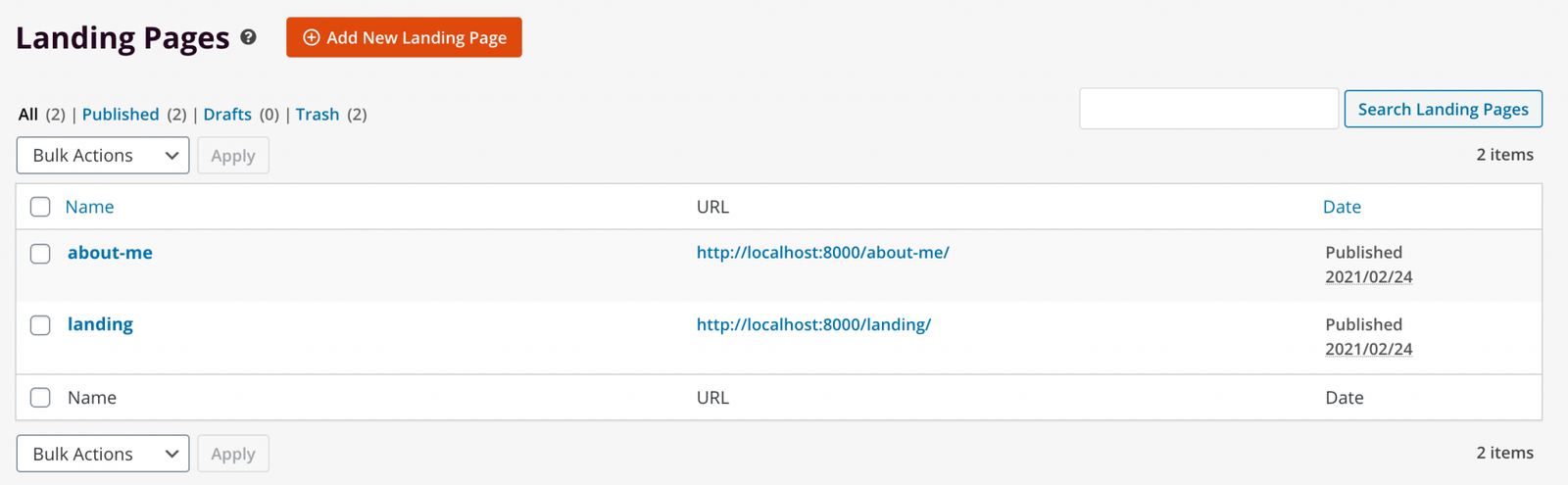This screenshot has width=1568, height=485.
Task: Show Trash landing pages filter
Action: [x=318, y=115]
